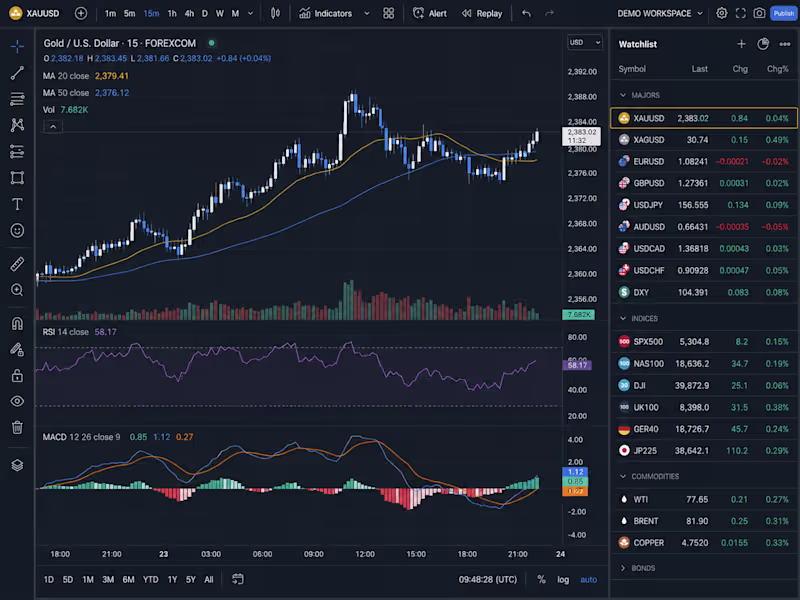The width and height of the screenshot is (800, 600).
Task: Click the Publish button
Action: tap(784, 13)
